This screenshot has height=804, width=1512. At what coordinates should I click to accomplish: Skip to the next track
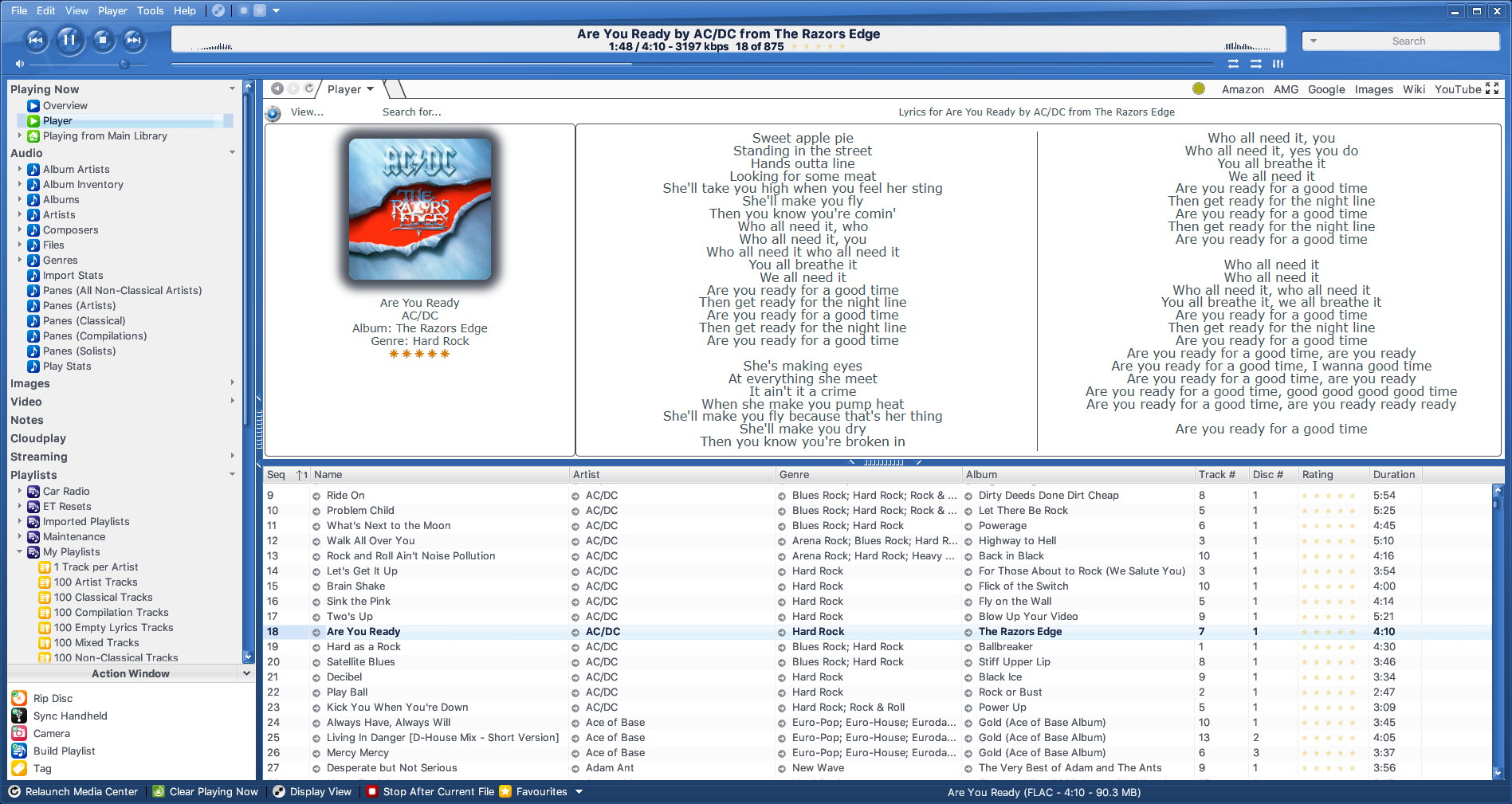[134, 39]
